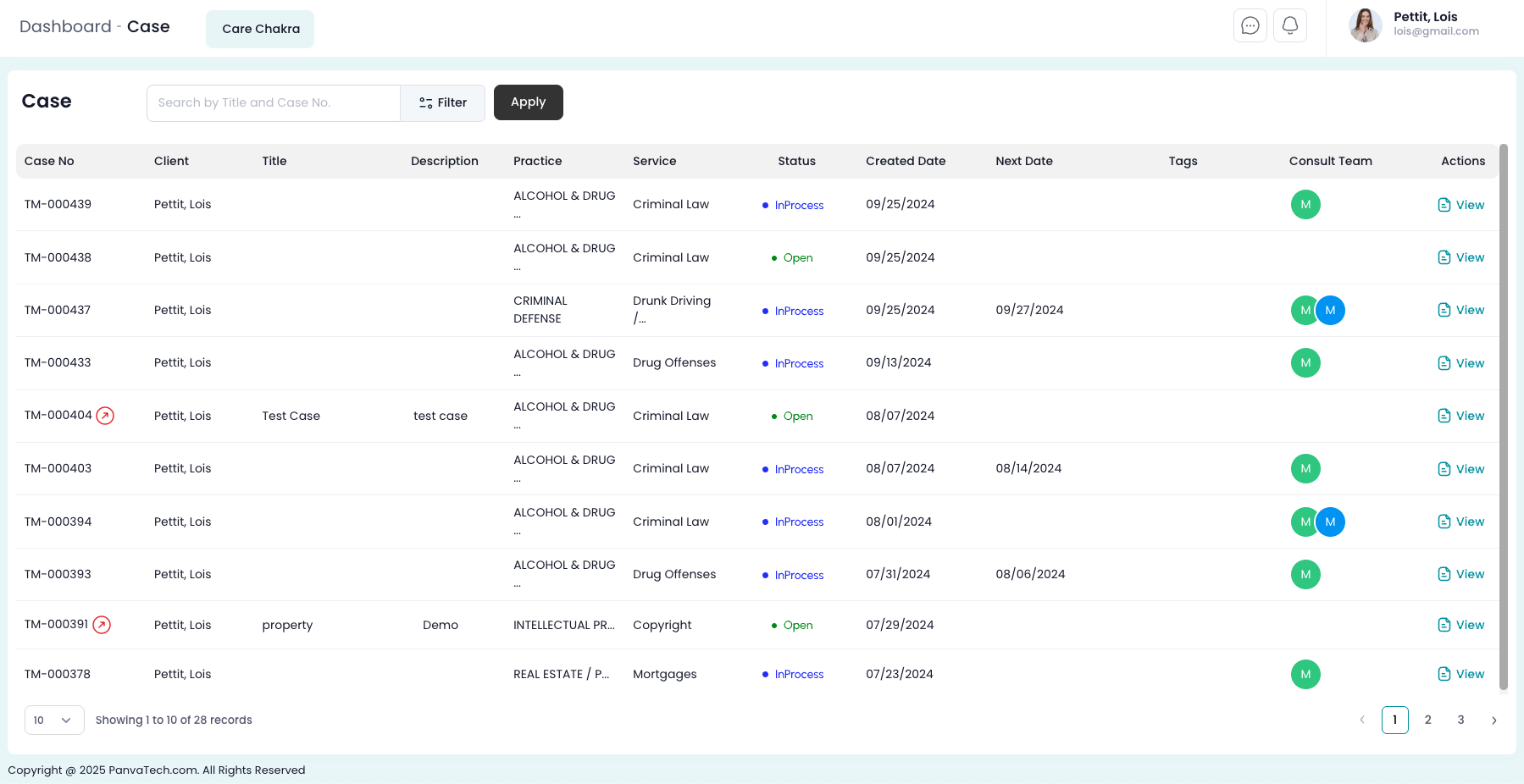This screenshot has width=1524, height=784.
Task: Switch to the Care Chakra tab
Action: coord(260,29)
